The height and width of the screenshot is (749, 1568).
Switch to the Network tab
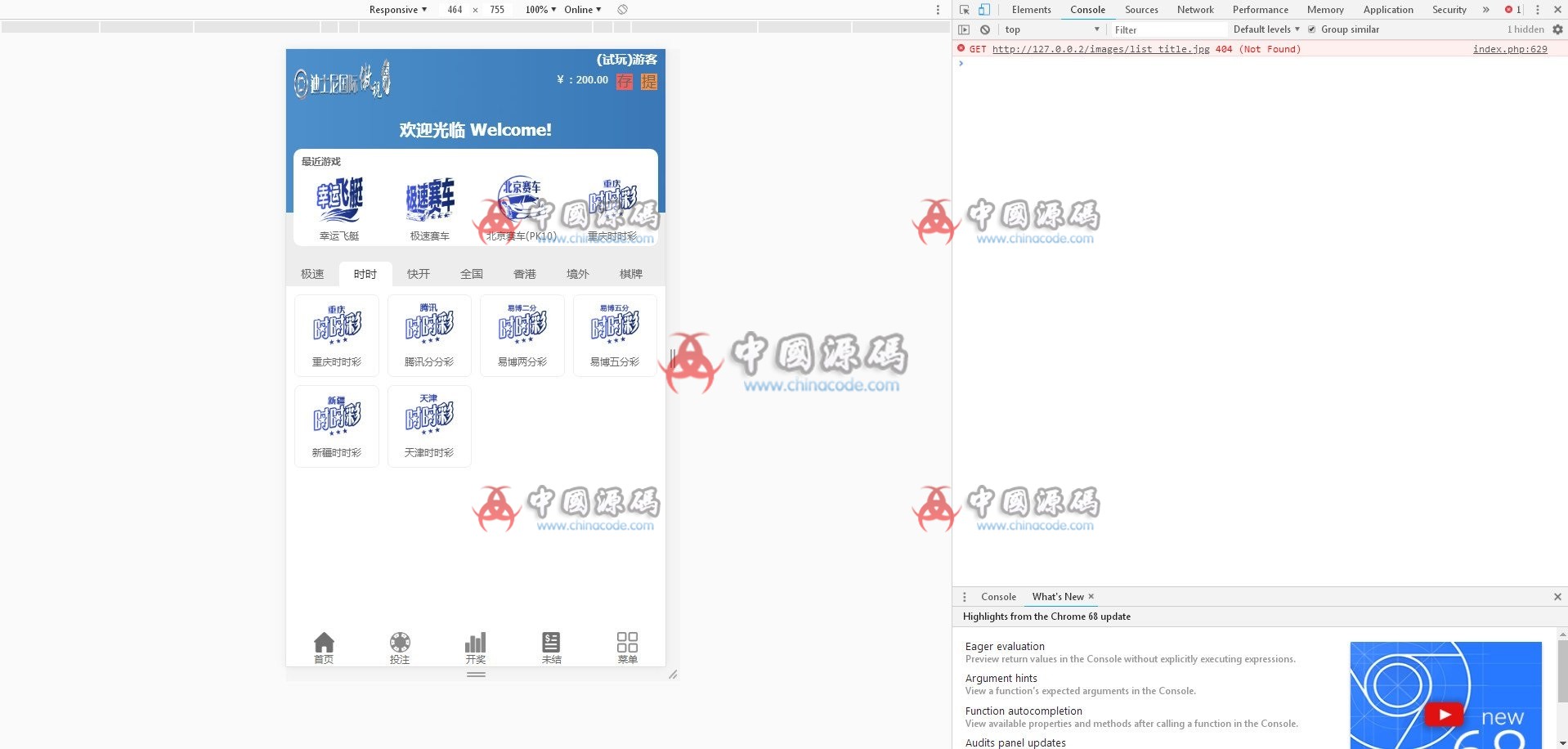coord(1195,10)
